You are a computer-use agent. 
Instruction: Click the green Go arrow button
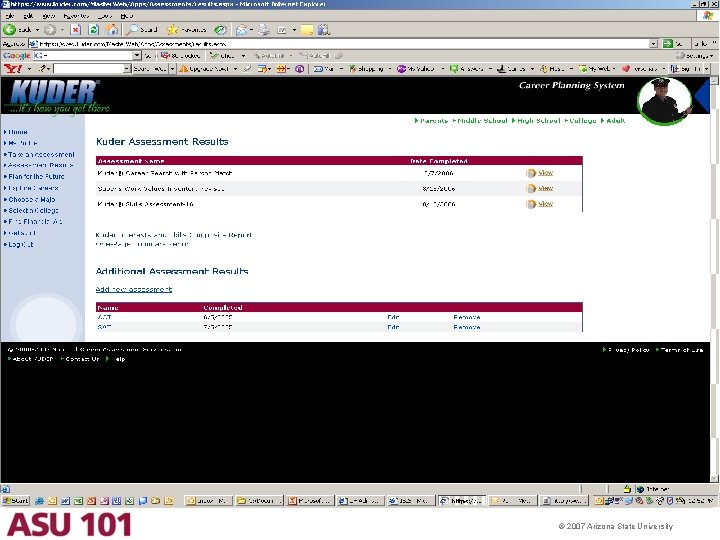click(668, 44)
